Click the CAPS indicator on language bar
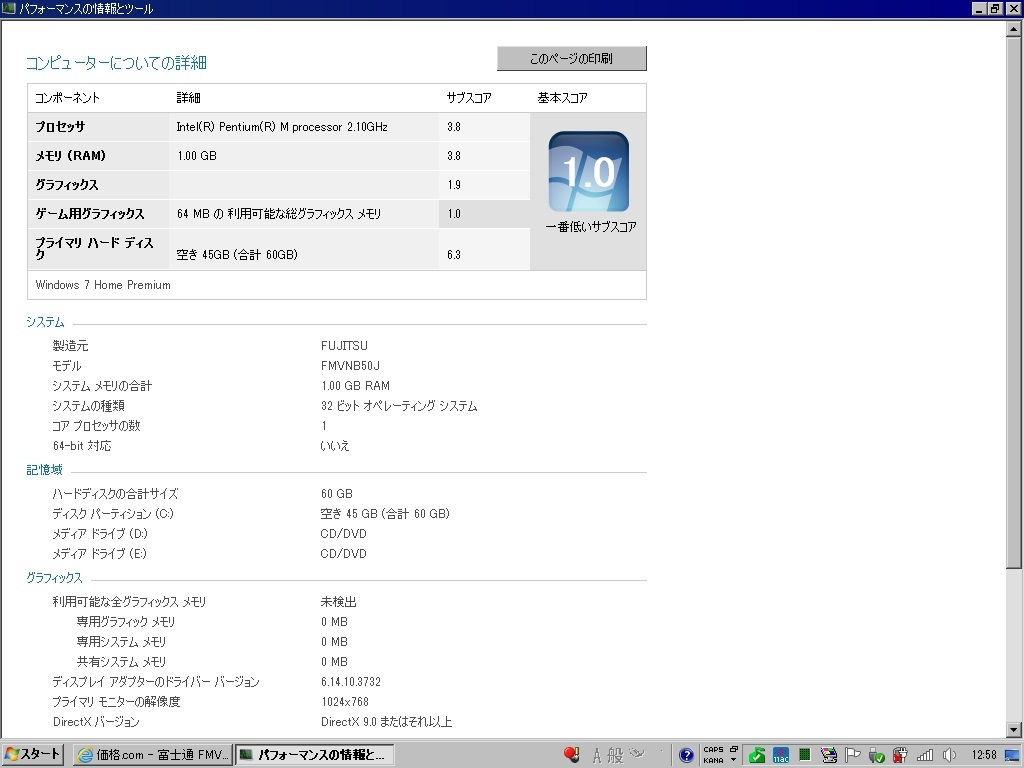The height and width of the screenshot is (768, 1024). tap(713, 750)
